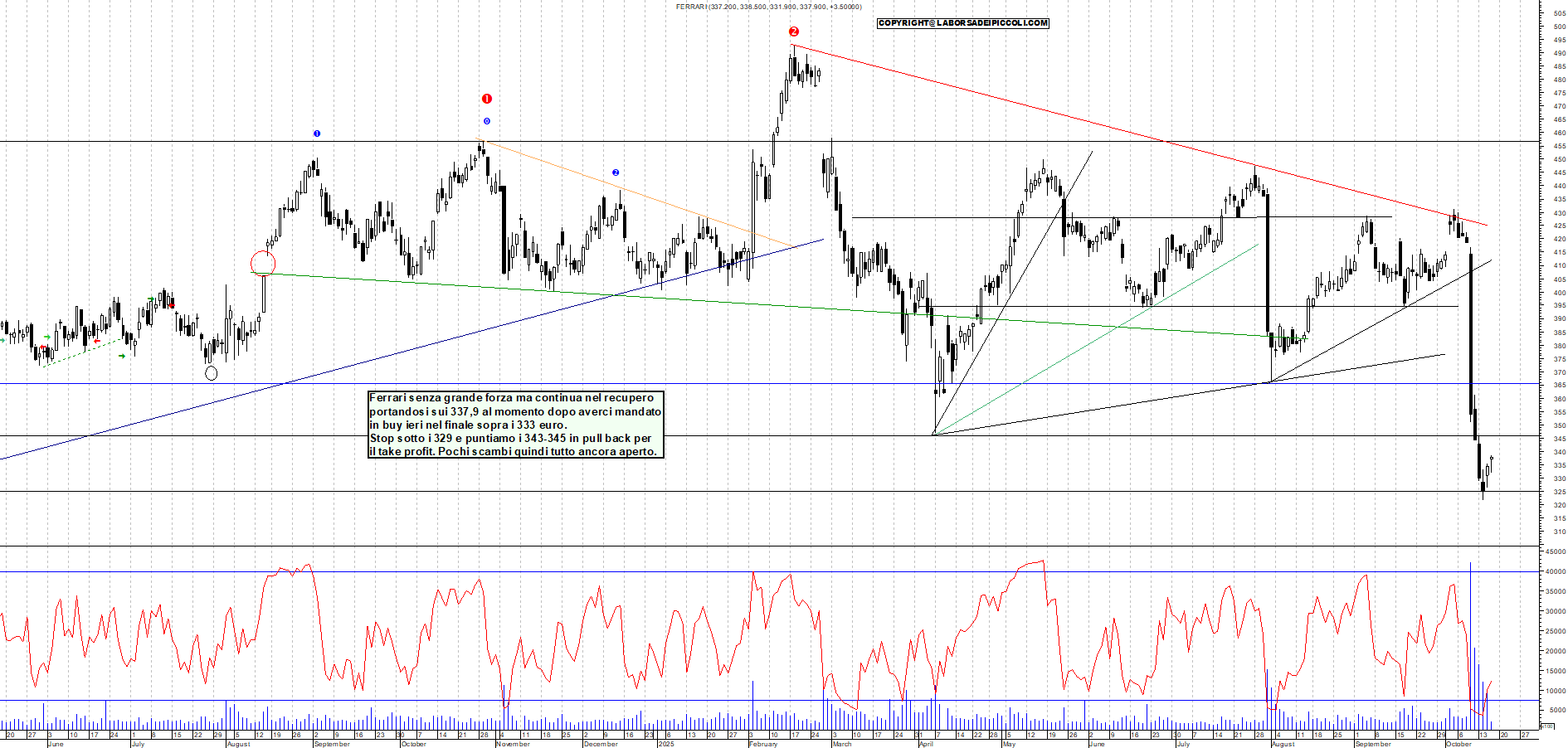Click the red circle marker numbered 2

point(794,32)
